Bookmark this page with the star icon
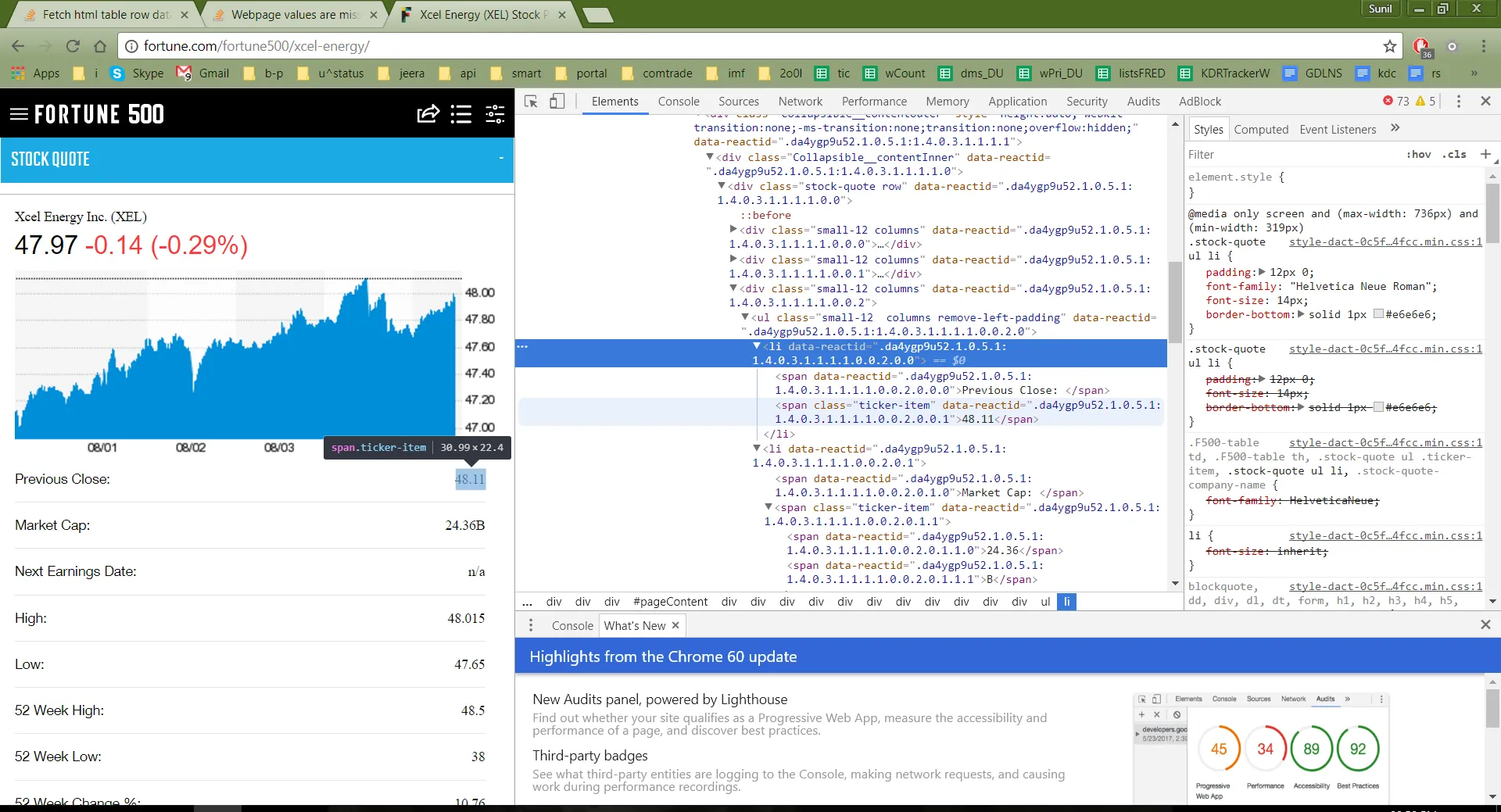 point(1389,46)
